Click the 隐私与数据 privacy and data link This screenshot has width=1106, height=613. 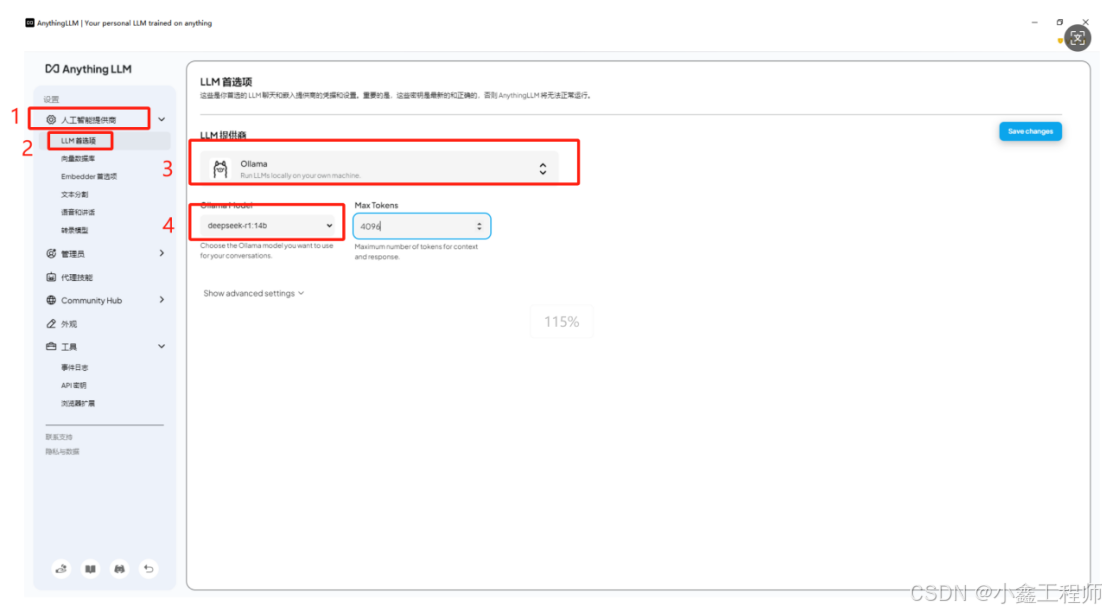62,451
